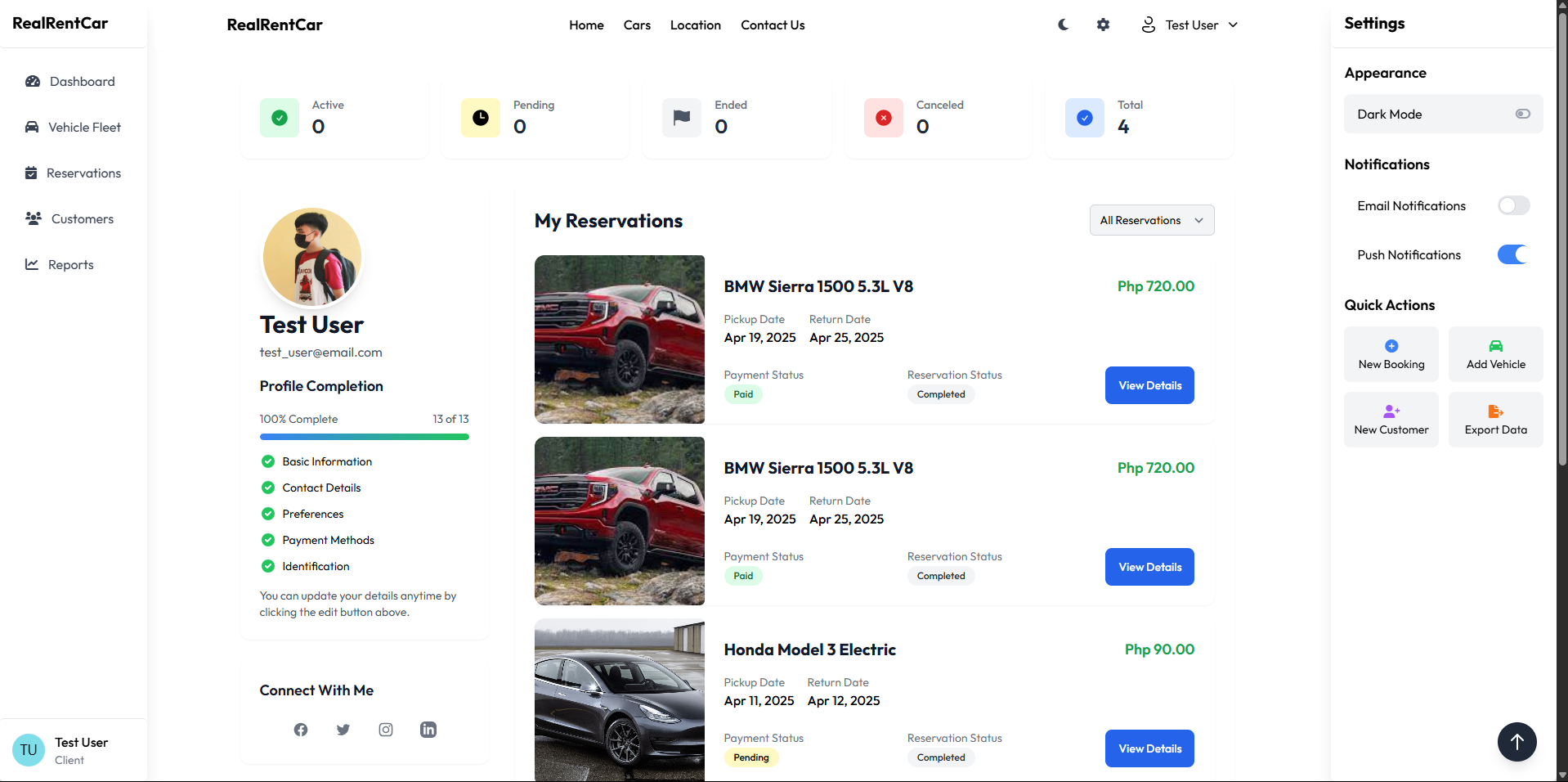Click the New Booking quick action
This screenshot has height=782, width=1568.
[x=1391, y=354]
